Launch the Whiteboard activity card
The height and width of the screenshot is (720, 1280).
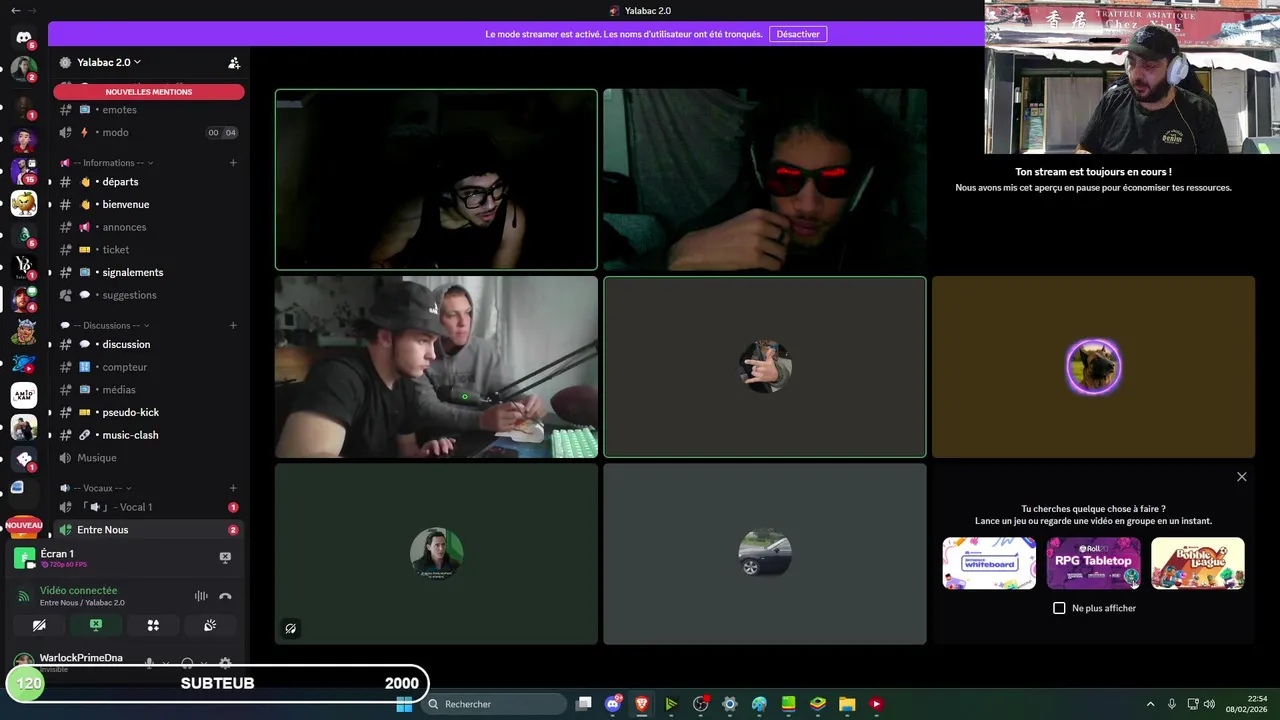(989, 563)
